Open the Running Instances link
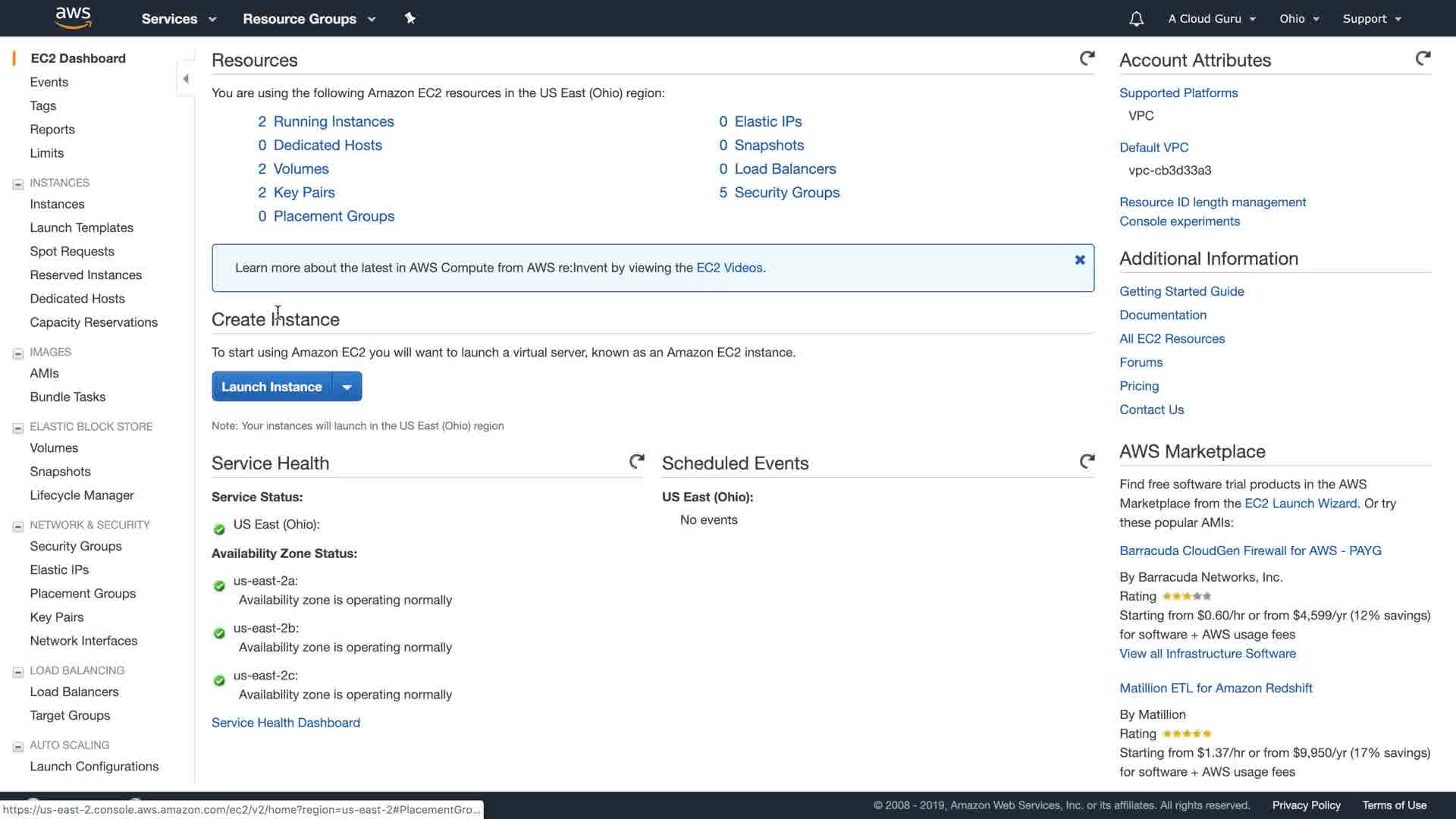 pyautogui.click(x=333, y=121)
